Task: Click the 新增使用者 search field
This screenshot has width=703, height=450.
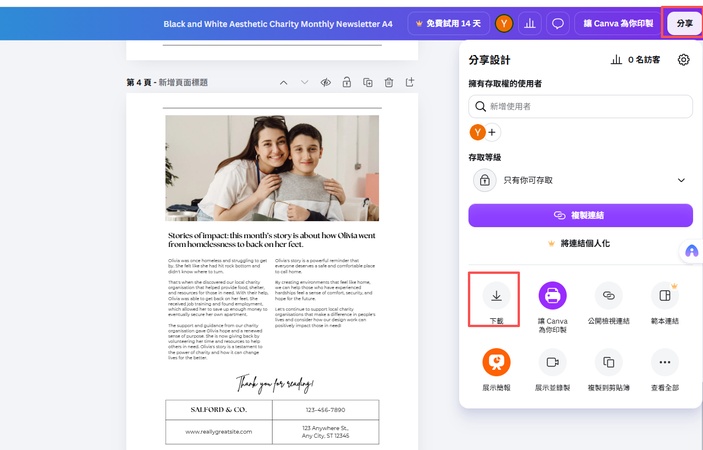Action: pos(581,106)
